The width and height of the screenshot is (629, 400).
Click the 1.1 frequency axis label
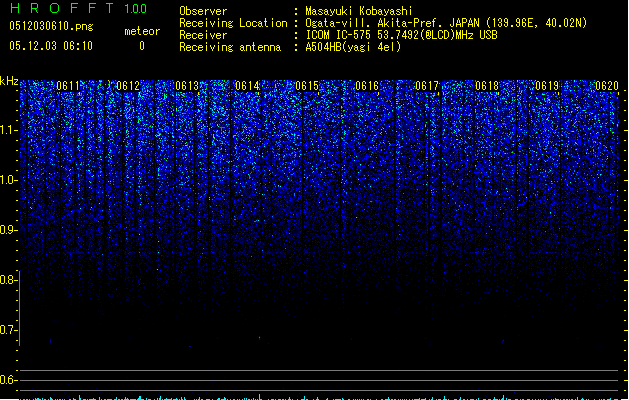coord(9,130)
